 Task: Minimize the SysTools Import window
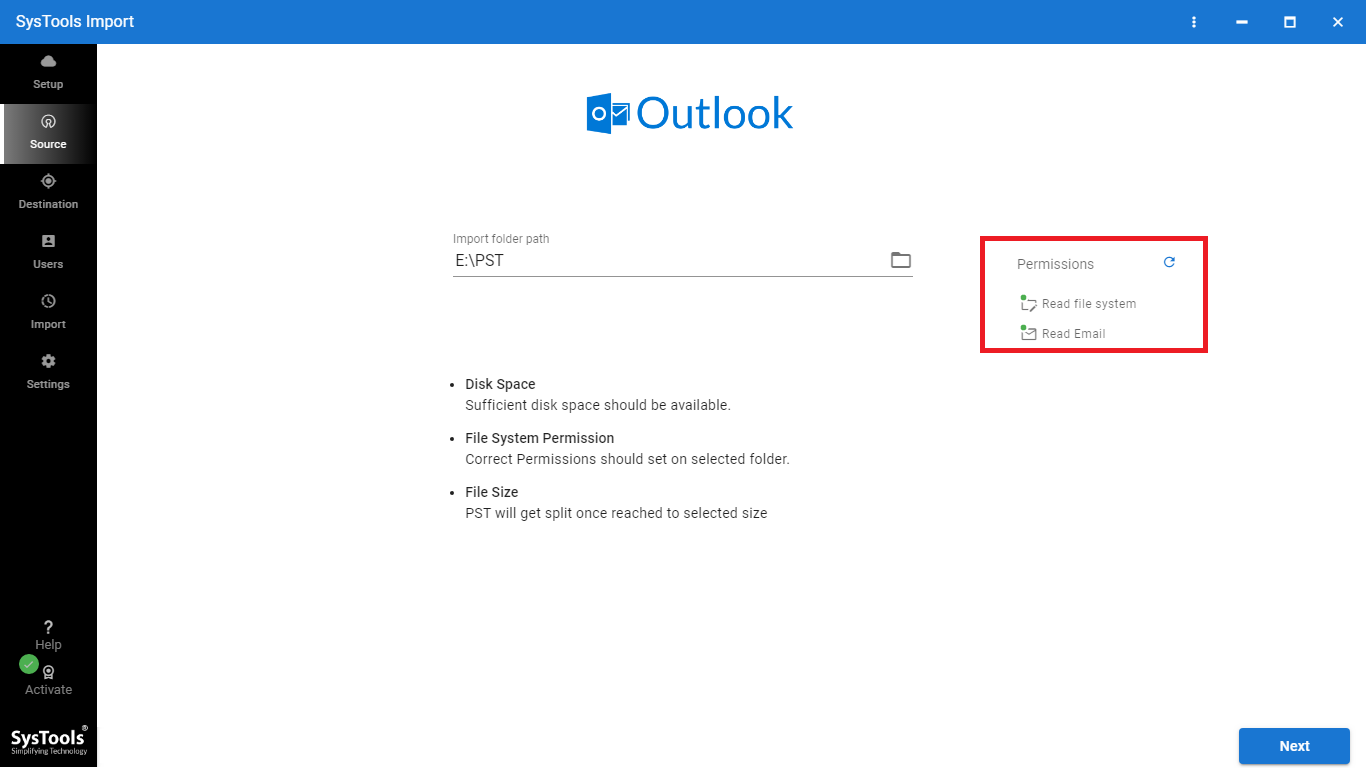1242,22
